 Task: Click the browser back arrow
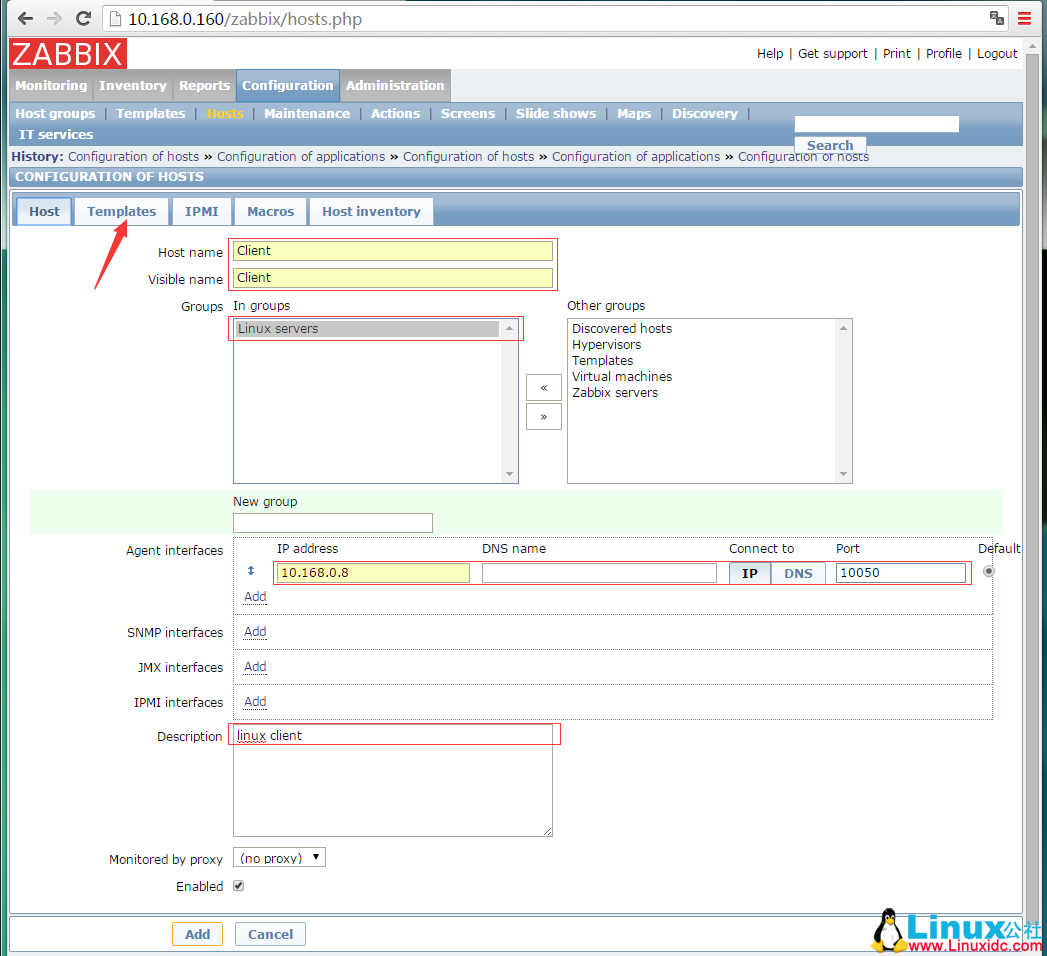pyautogui.click(x=24, y=18)
